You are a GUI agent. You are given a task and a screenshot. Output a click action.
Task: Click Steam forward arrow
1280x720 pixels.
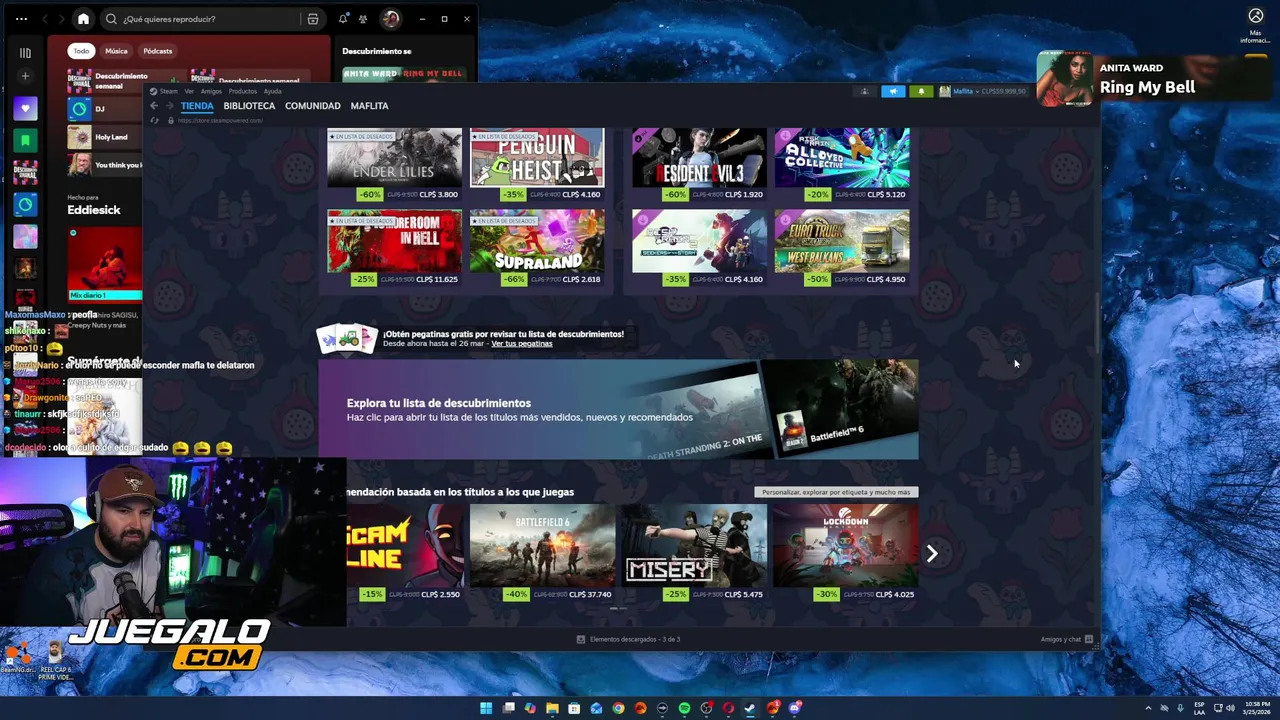click(169, 106)
